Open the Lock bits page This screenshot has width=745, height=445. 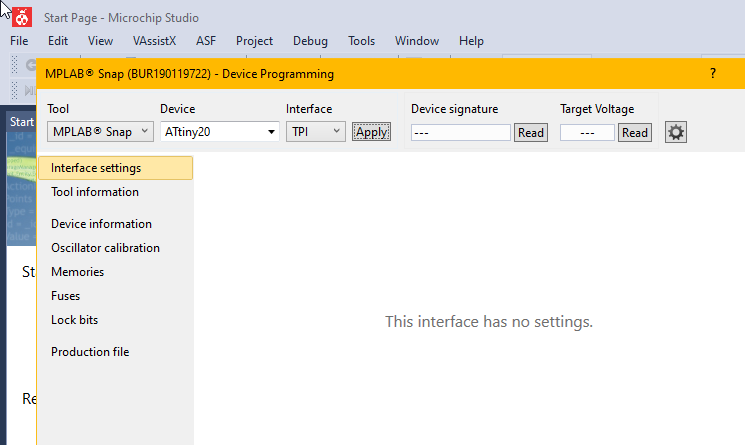75,320
